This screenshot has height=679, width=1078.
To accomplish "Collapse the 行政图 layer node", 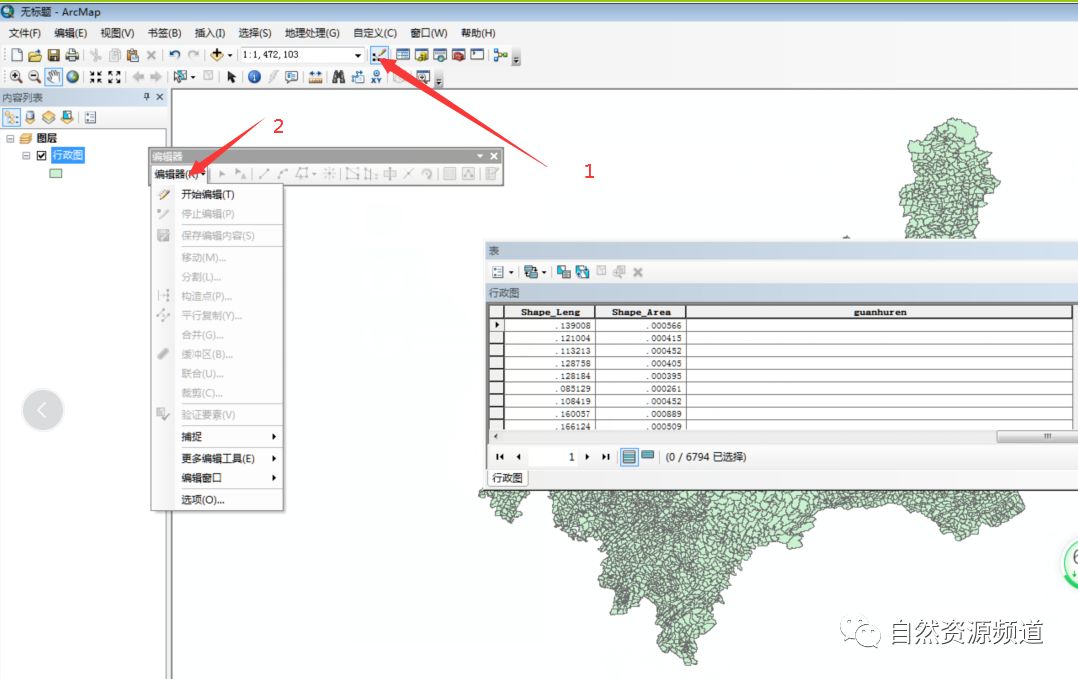I will 26,155.
